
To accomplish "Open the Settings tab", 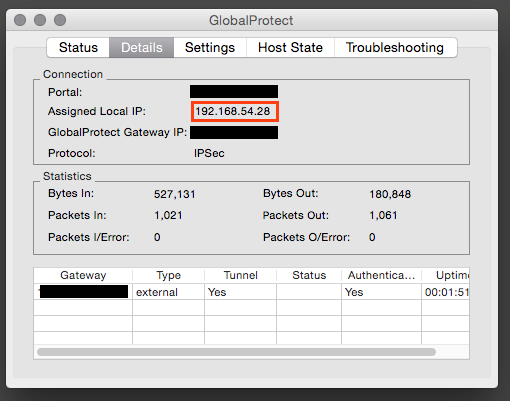I will (x=210, y=48).
